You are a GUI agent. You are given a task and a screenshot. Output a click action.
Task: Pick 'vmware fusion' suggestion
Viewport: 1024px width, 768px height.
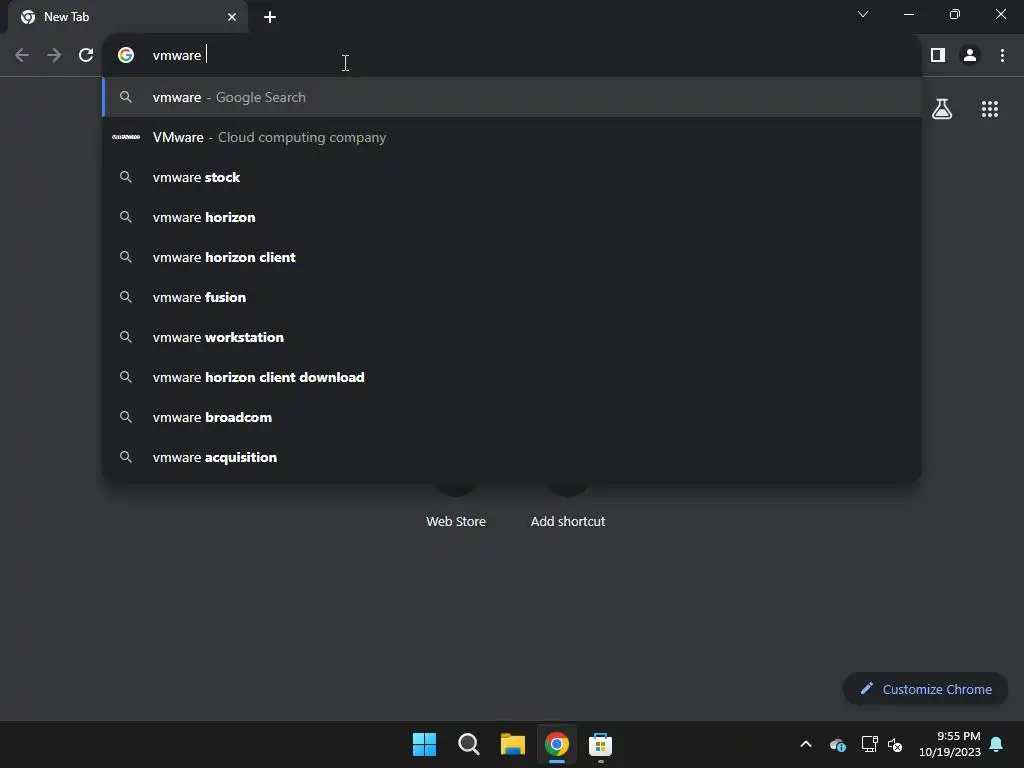pyautogui.click(x=512, y=297)
